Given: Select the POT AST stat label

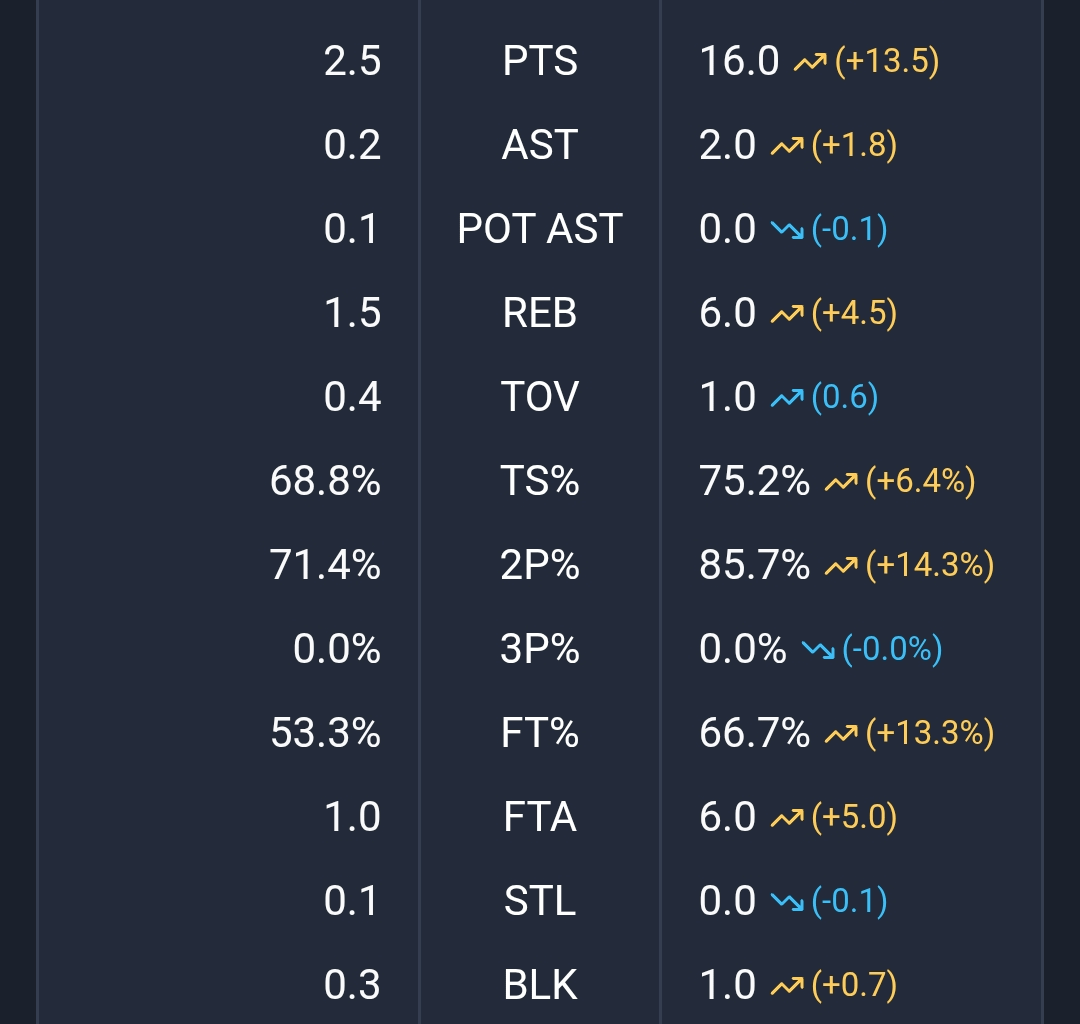Looking at the screenshot, I should [540, 230].
